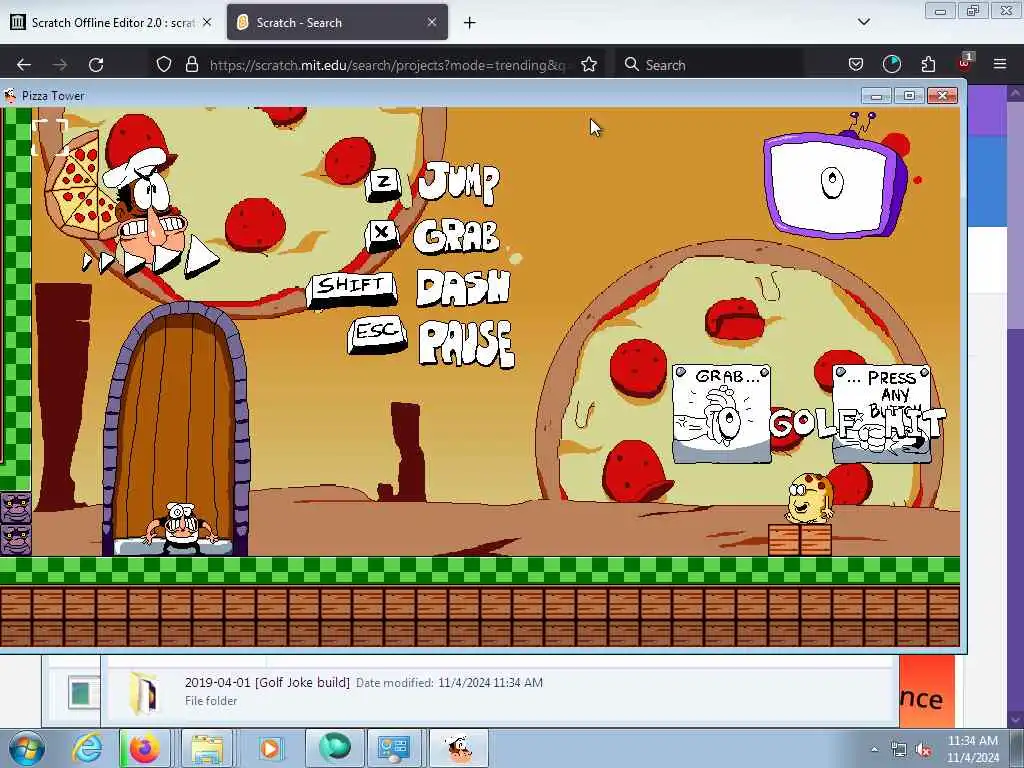Click the purple TV screen in game
Viewport: 1024px width, 768px height.
pos(833,183)
